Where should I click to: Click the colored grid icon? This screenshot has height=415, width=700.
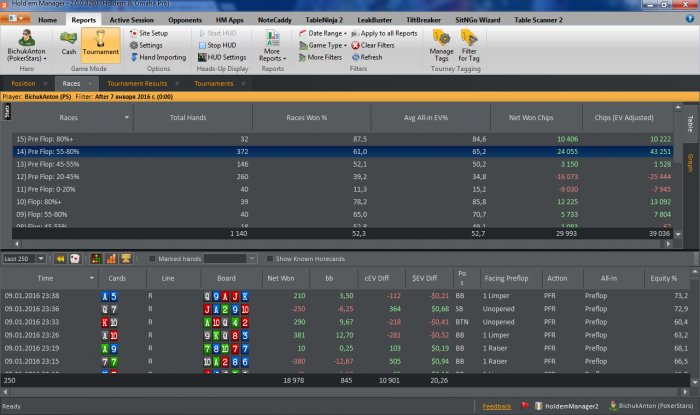[x=96, y=258]
